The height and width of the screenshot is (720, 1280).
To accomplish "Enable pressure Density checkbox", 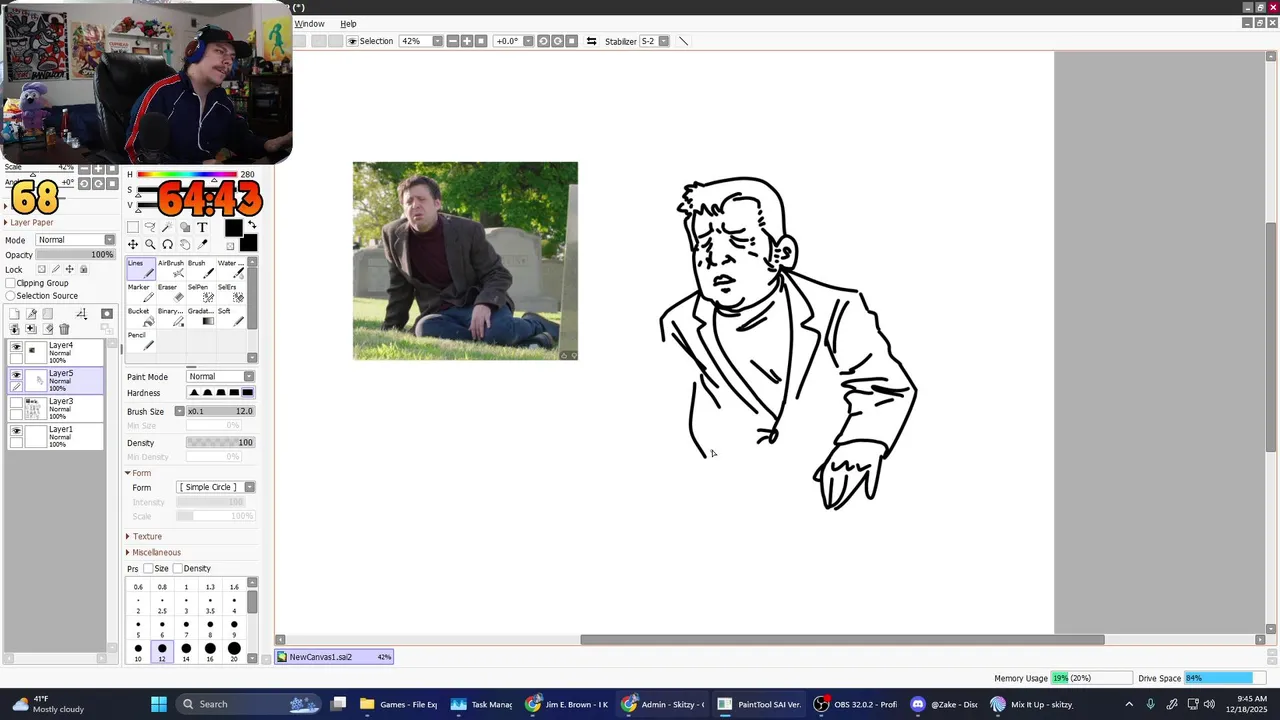I will [178, 568].
